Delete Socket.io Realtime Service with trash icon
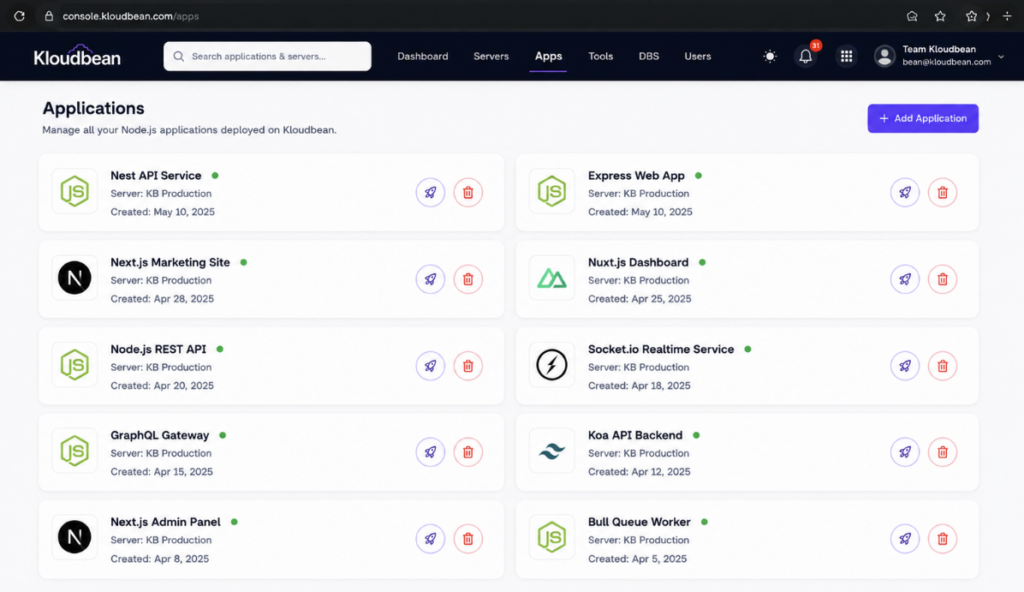1024x592 pixels. [942, 366]
